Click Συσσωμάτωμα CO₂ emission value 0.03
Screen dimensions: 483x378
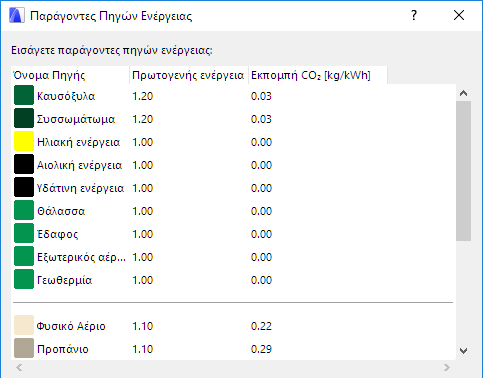click(261, 119)
